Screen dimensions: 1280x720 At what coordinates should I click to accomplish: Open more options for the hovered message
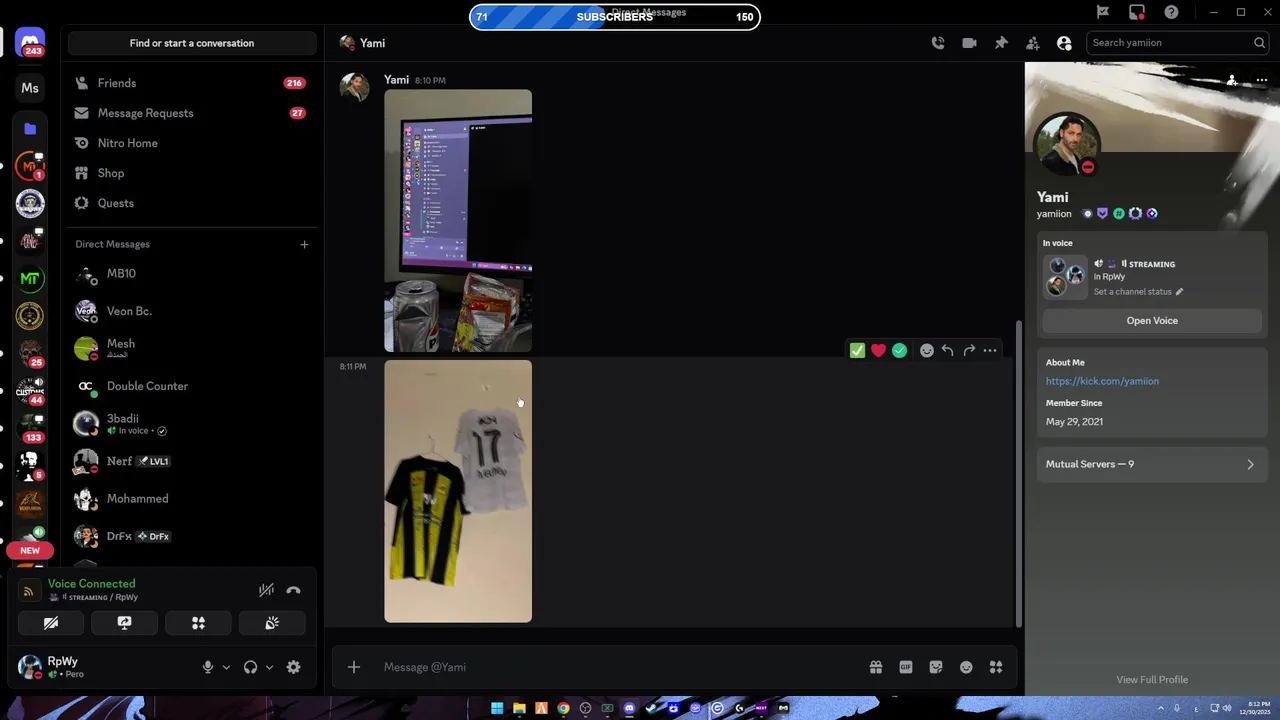point(990,350)
